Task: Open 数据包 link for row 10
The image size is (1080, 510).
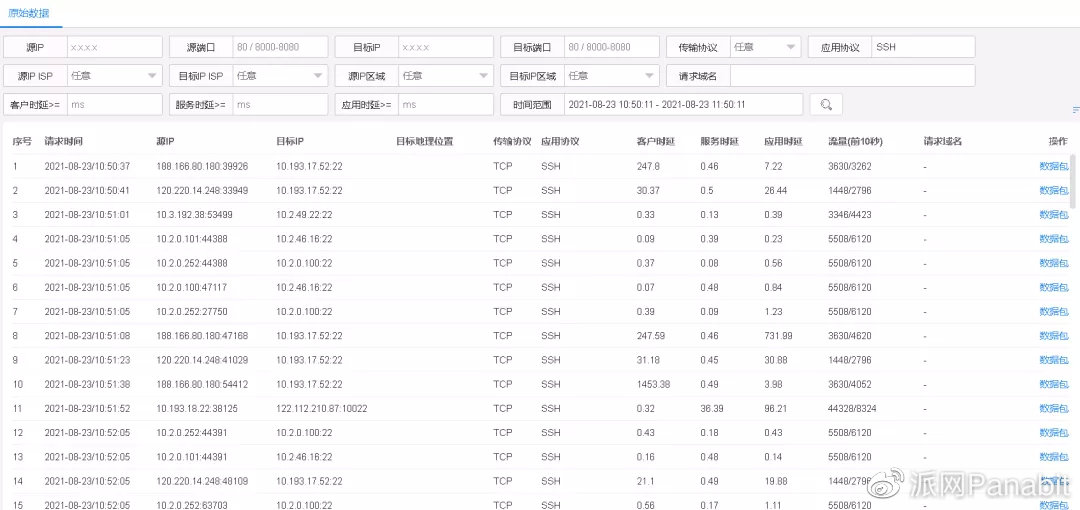Action: 1054,384
